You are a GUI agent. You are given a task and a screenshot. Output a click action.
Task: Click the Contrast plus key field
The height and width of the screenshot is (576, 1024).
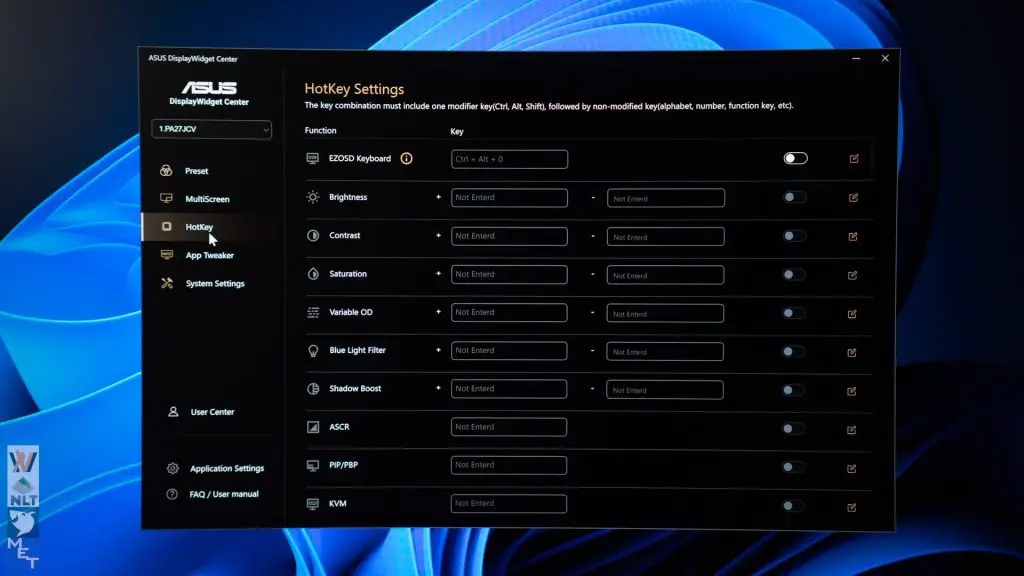point(509,236)
